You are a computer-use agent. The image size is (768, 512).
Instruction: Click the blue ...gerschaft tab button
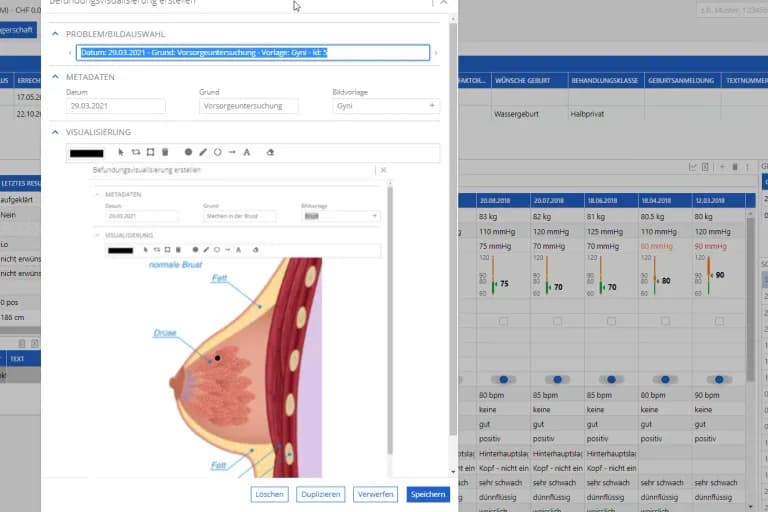click(18, 30)
